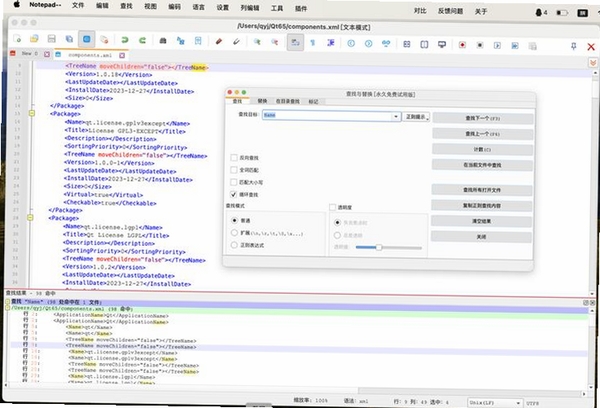
Task: Click the zoom out magnifier icon
Action: coord(275,42)
